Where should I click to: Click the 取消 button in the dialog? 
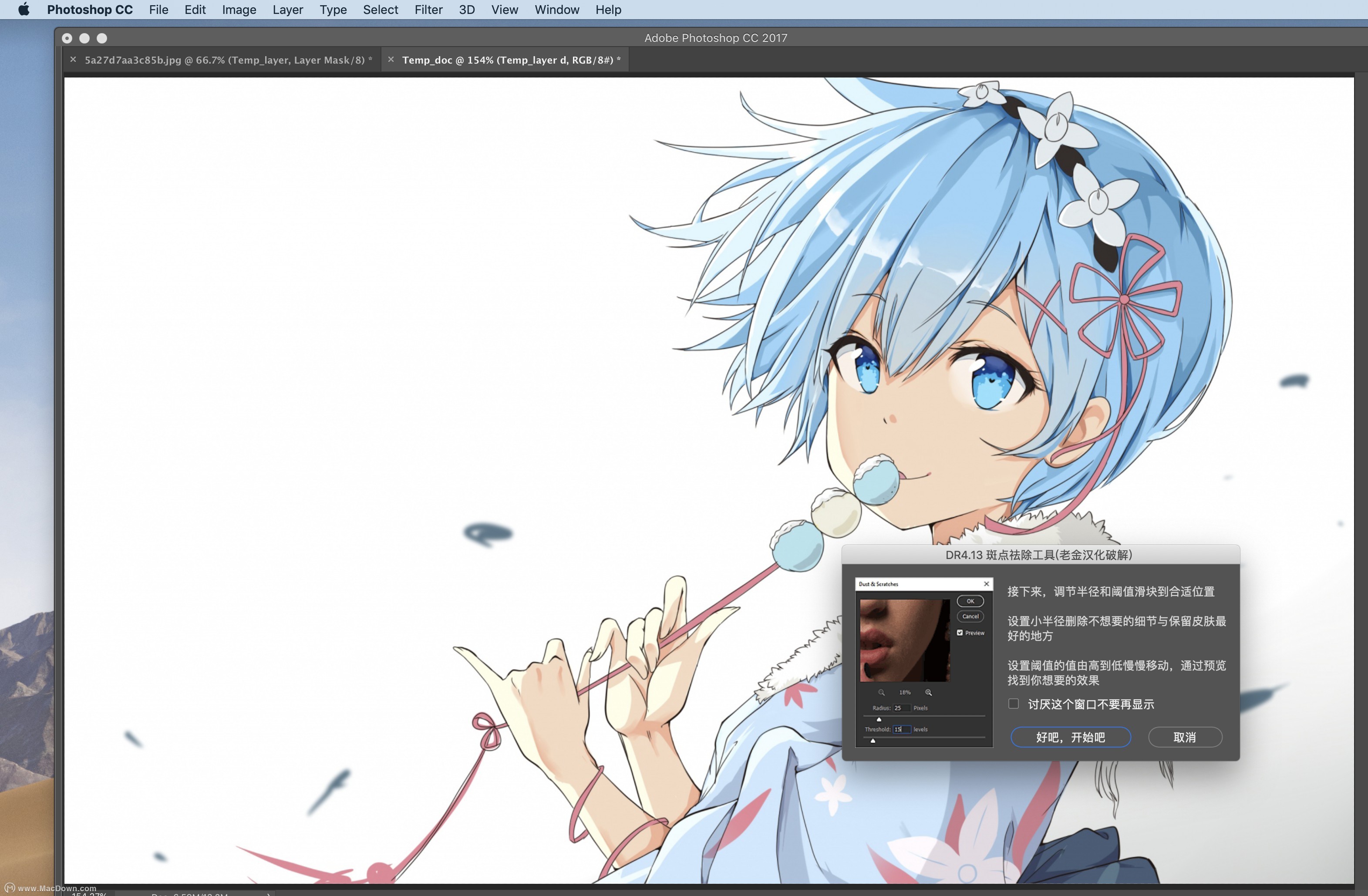(x=1185, y=738)
